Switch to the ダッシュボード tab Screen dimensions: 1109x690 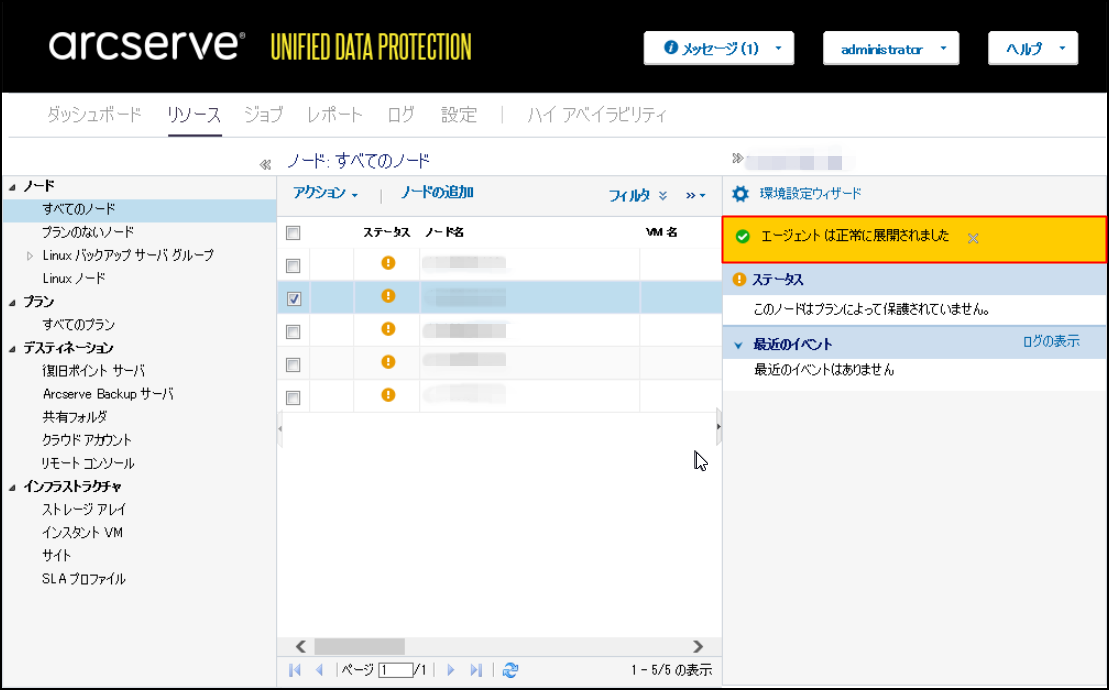click(x=95, y=114)
